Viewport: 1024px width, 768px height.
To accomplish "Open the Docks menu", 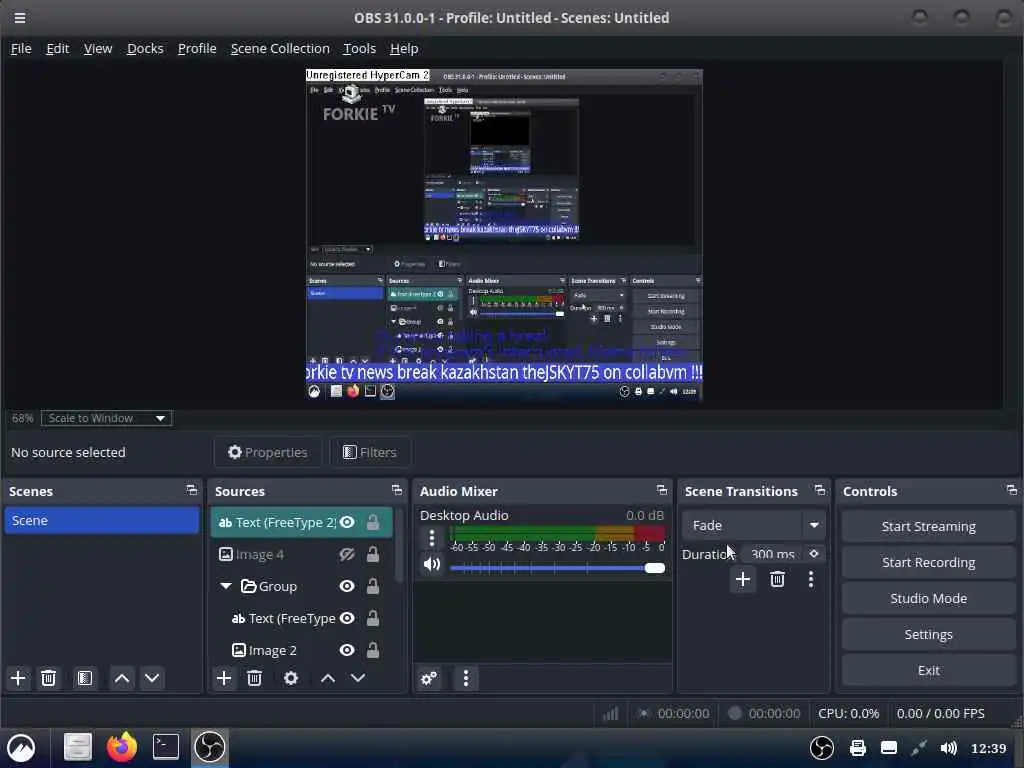I will 145,48.
